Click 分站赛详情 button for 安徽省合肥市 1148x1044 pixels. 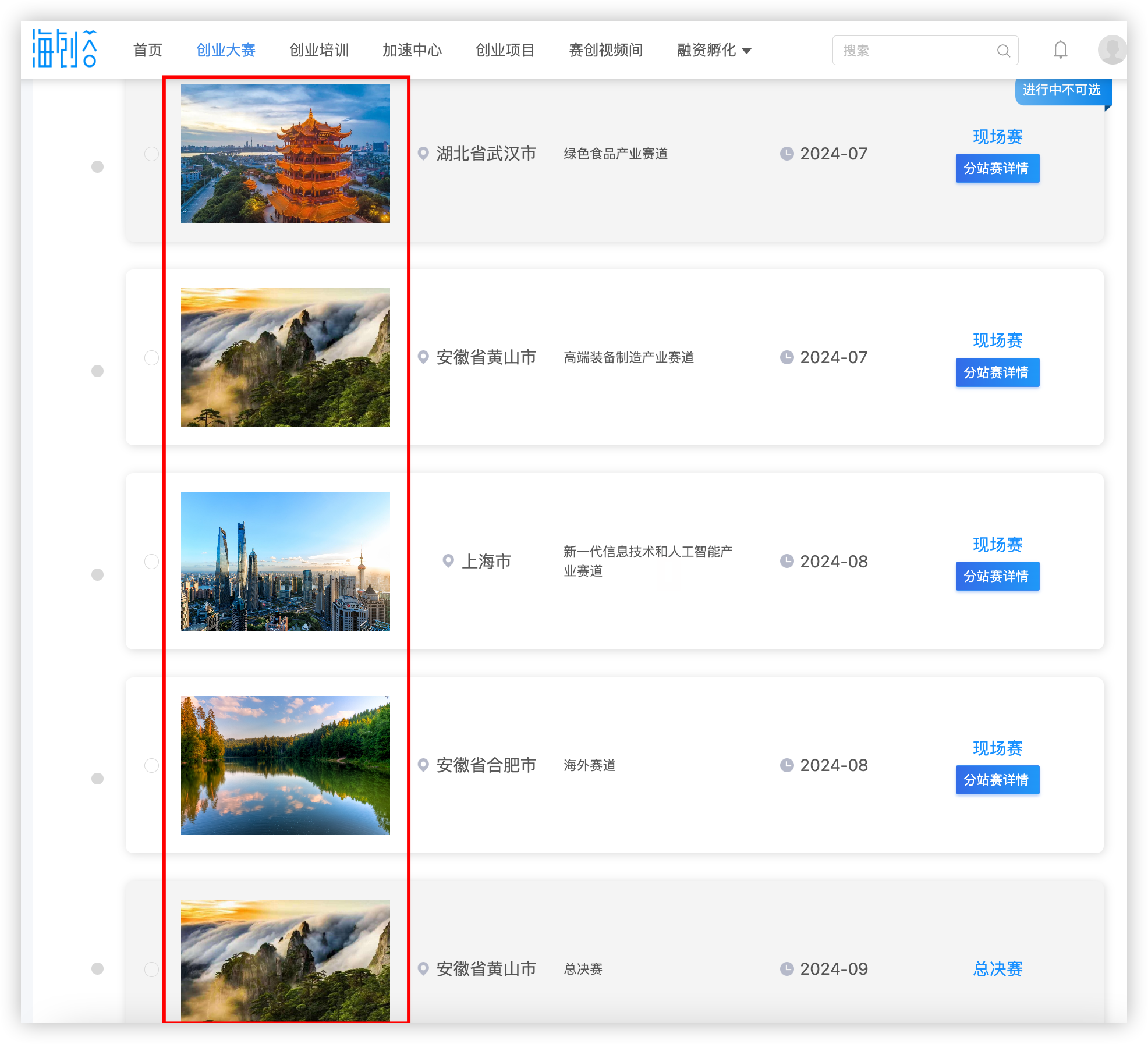[997, 780]
